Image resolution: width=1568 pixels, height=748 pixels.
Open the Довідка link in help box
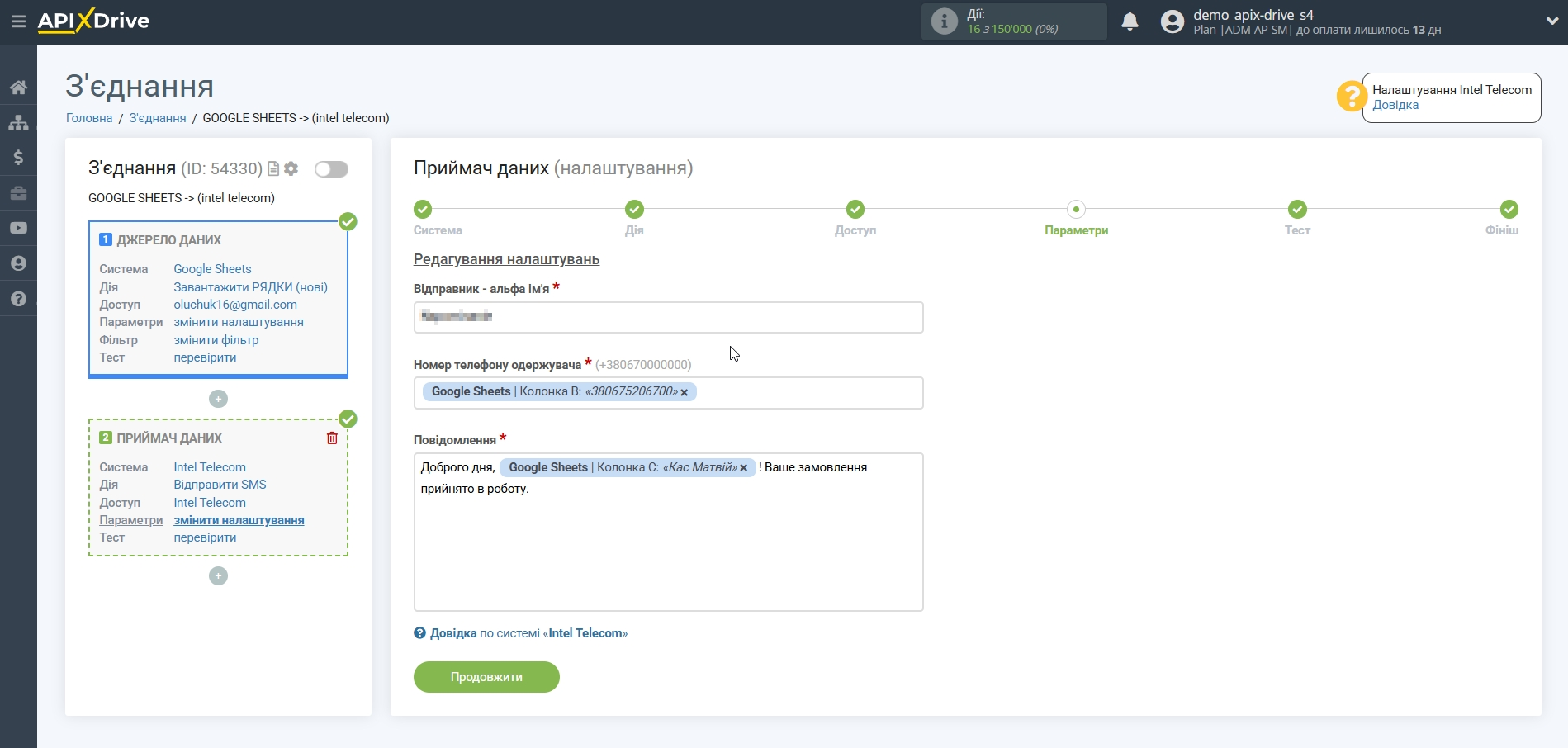click(1395, 105)
